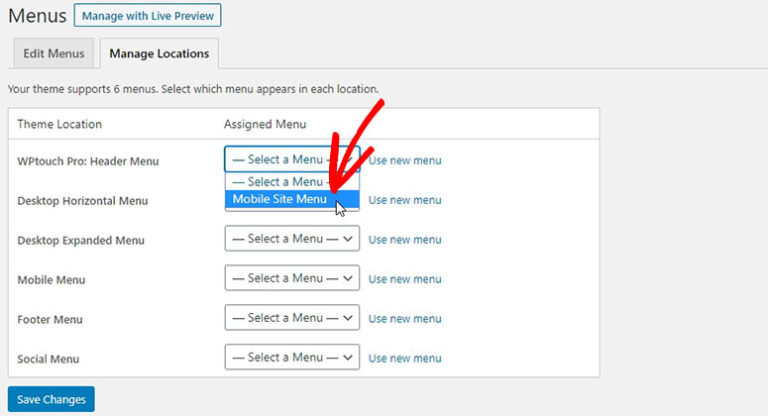Click the Assigned Menu column header
The image size is (768, 416).
[x=265, y=124]
